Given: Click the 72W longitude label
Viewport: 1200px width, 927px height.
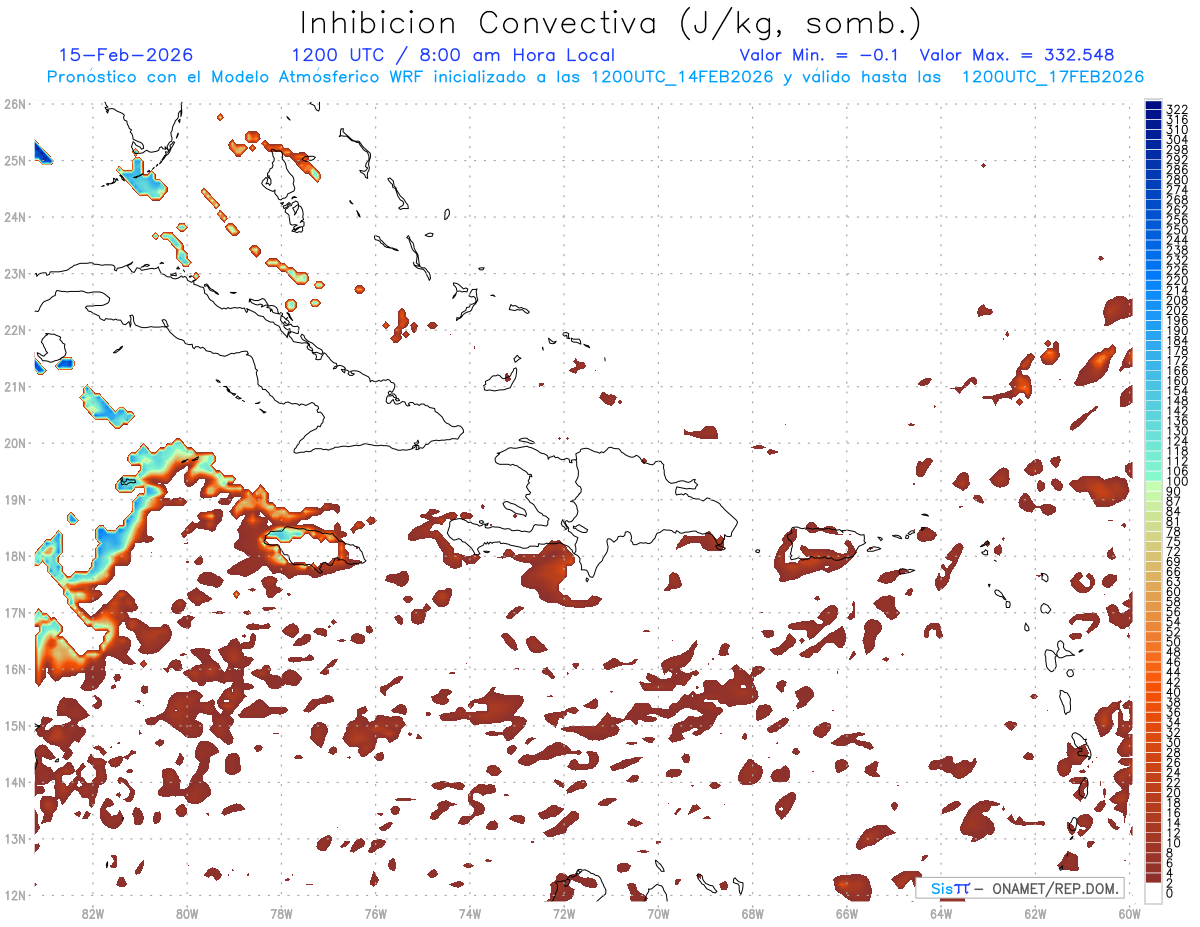Looking at the screenshot, I should pos(564,913).
